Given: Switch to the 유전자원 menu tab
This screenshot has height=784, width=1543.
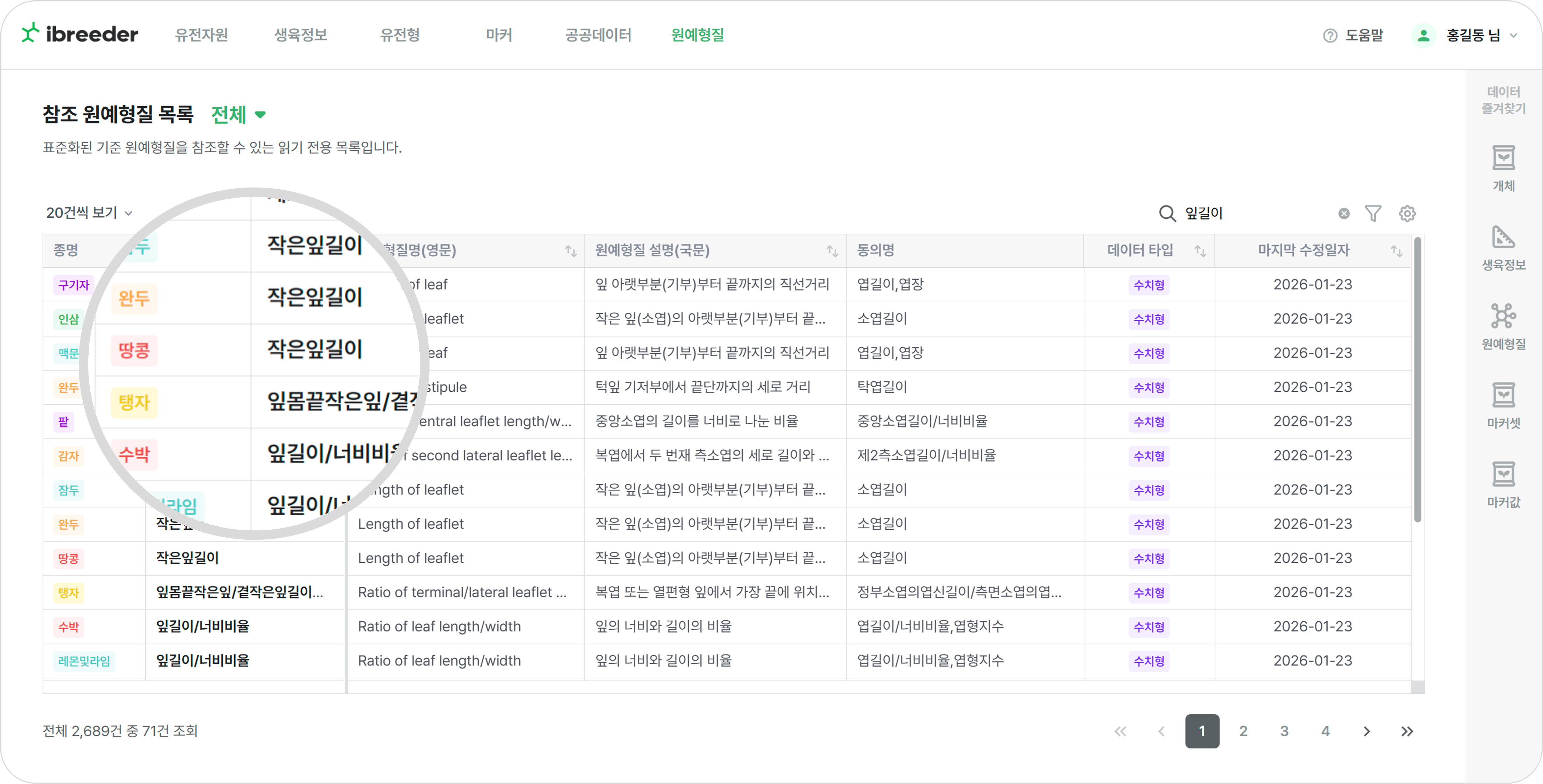Looking at the screenshot, I should pyautogui.click(x=201, y=35).
